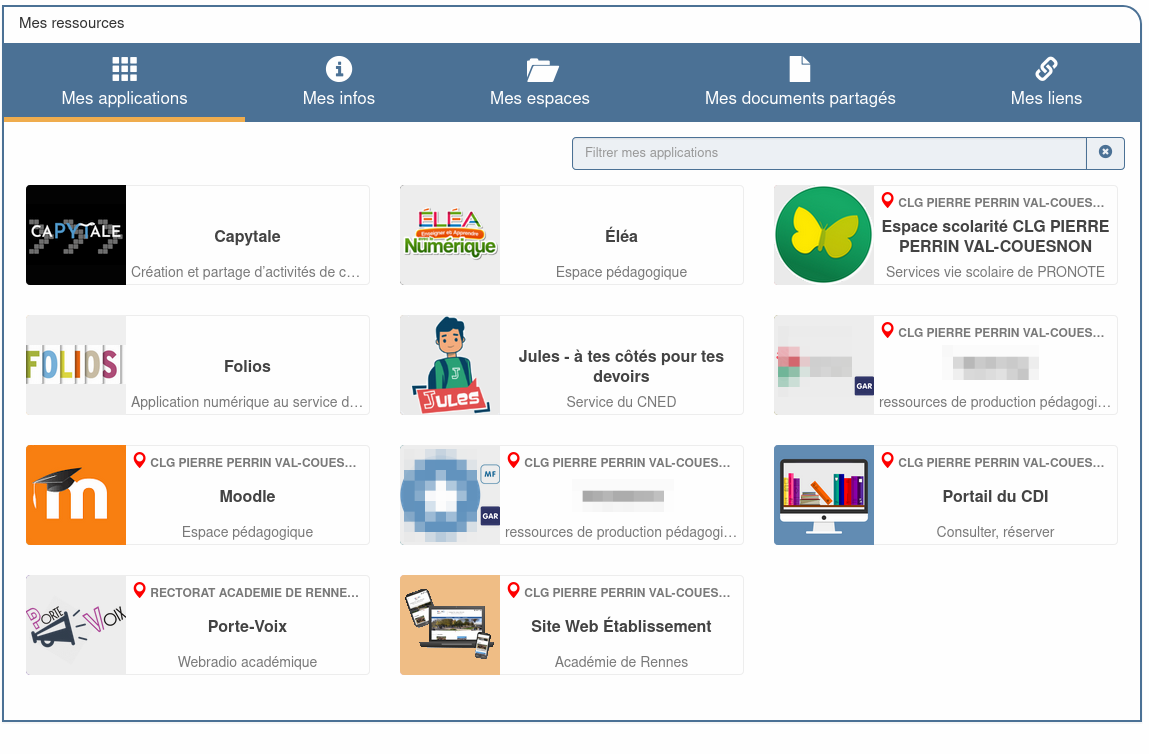Click the red location pin on Moodle card

(x=140, y=461)
